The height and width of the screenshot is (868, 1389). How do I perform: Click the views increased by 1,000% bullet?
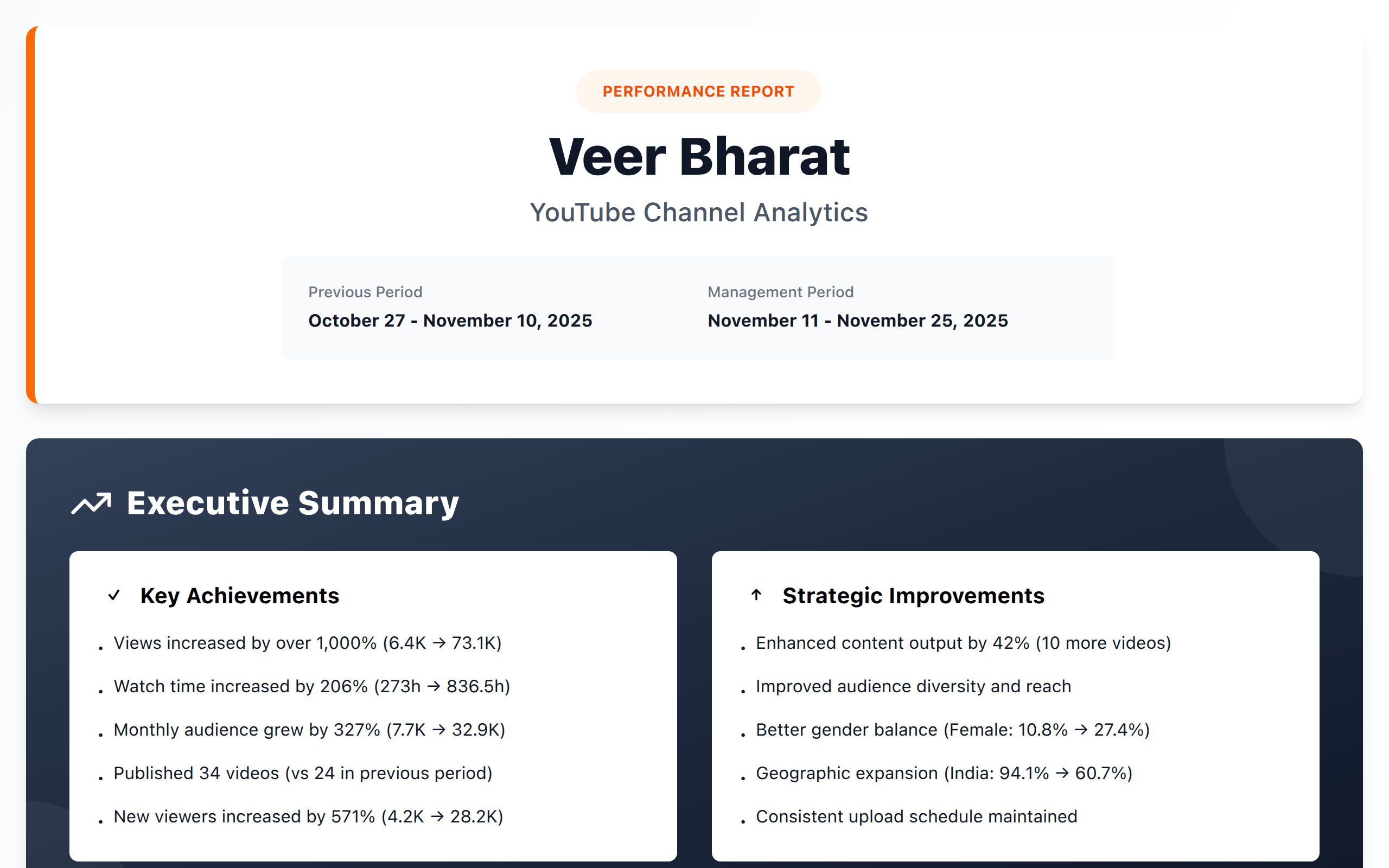[307, 643]
